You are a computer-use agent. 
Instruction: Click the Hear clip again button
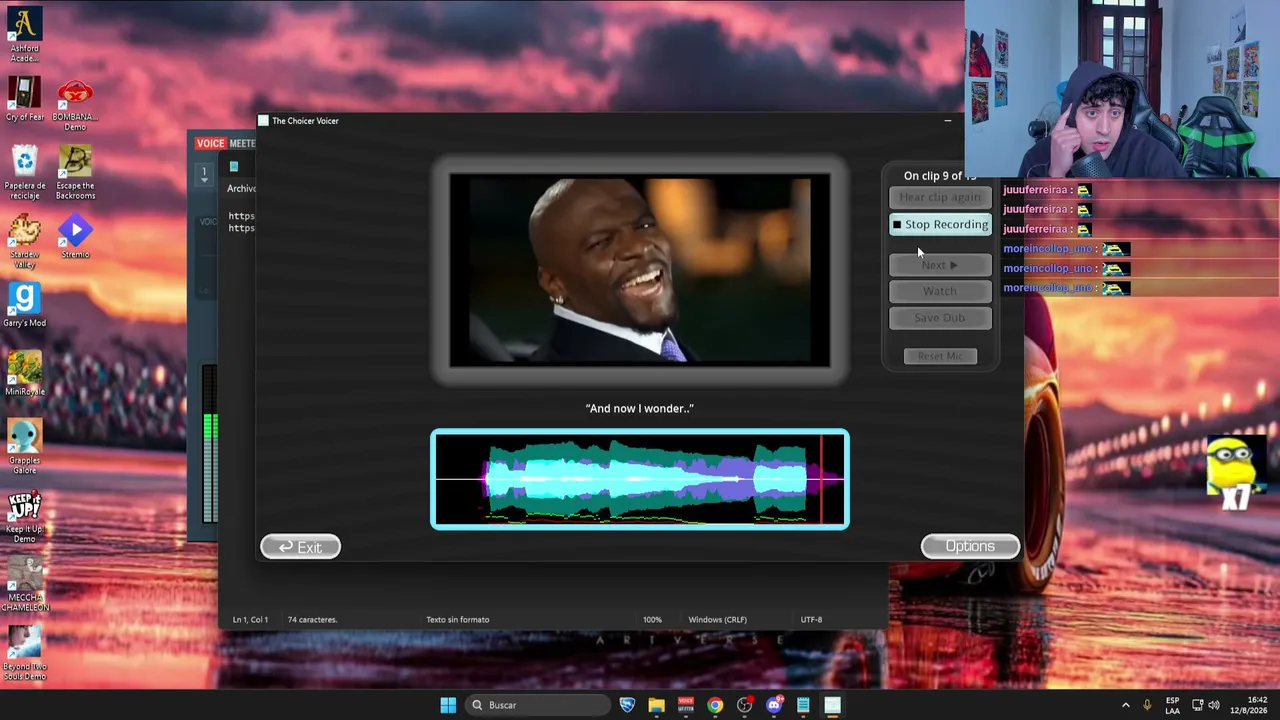coord(940,197)
